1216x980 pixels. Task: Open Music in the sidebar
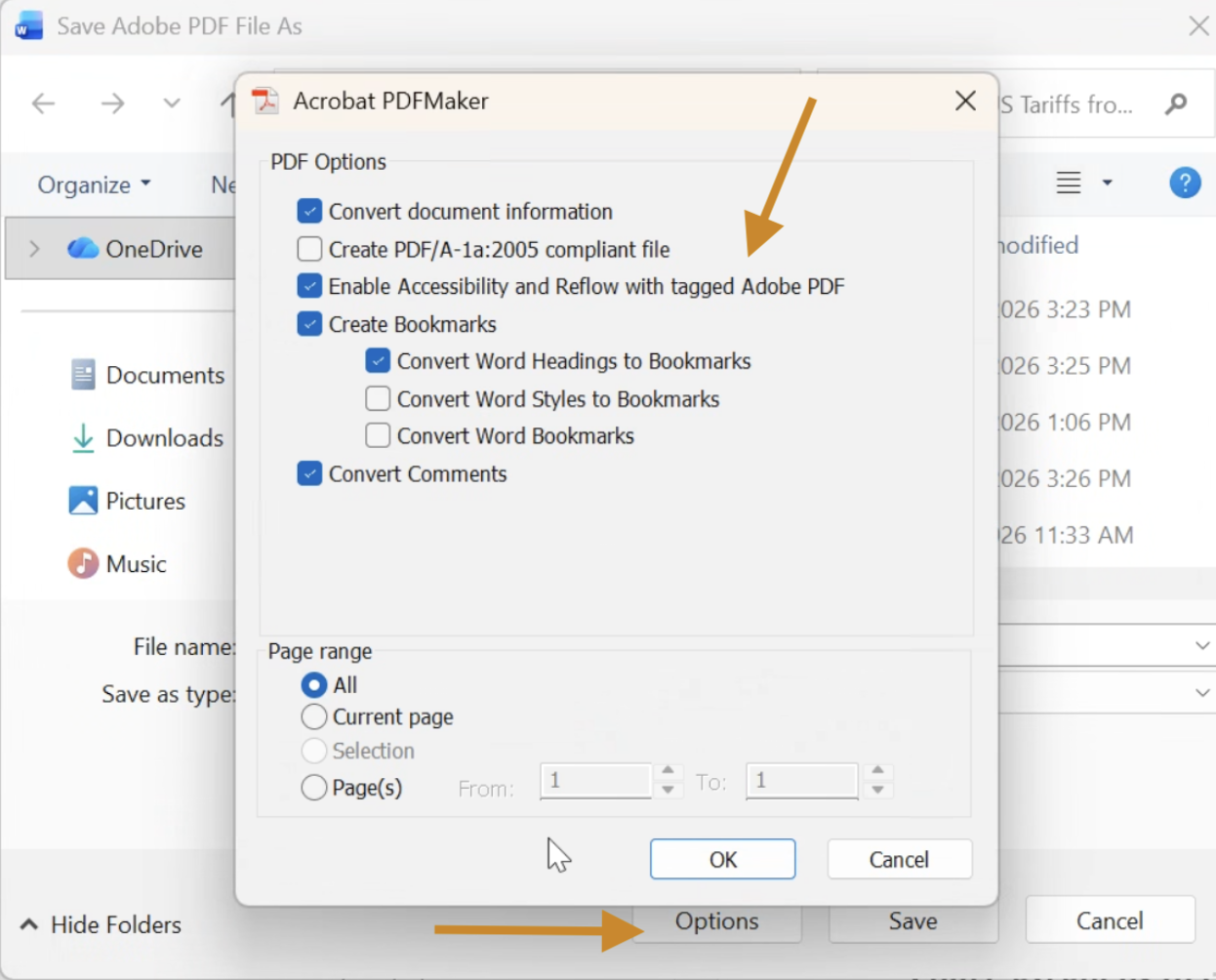(136, 564)
